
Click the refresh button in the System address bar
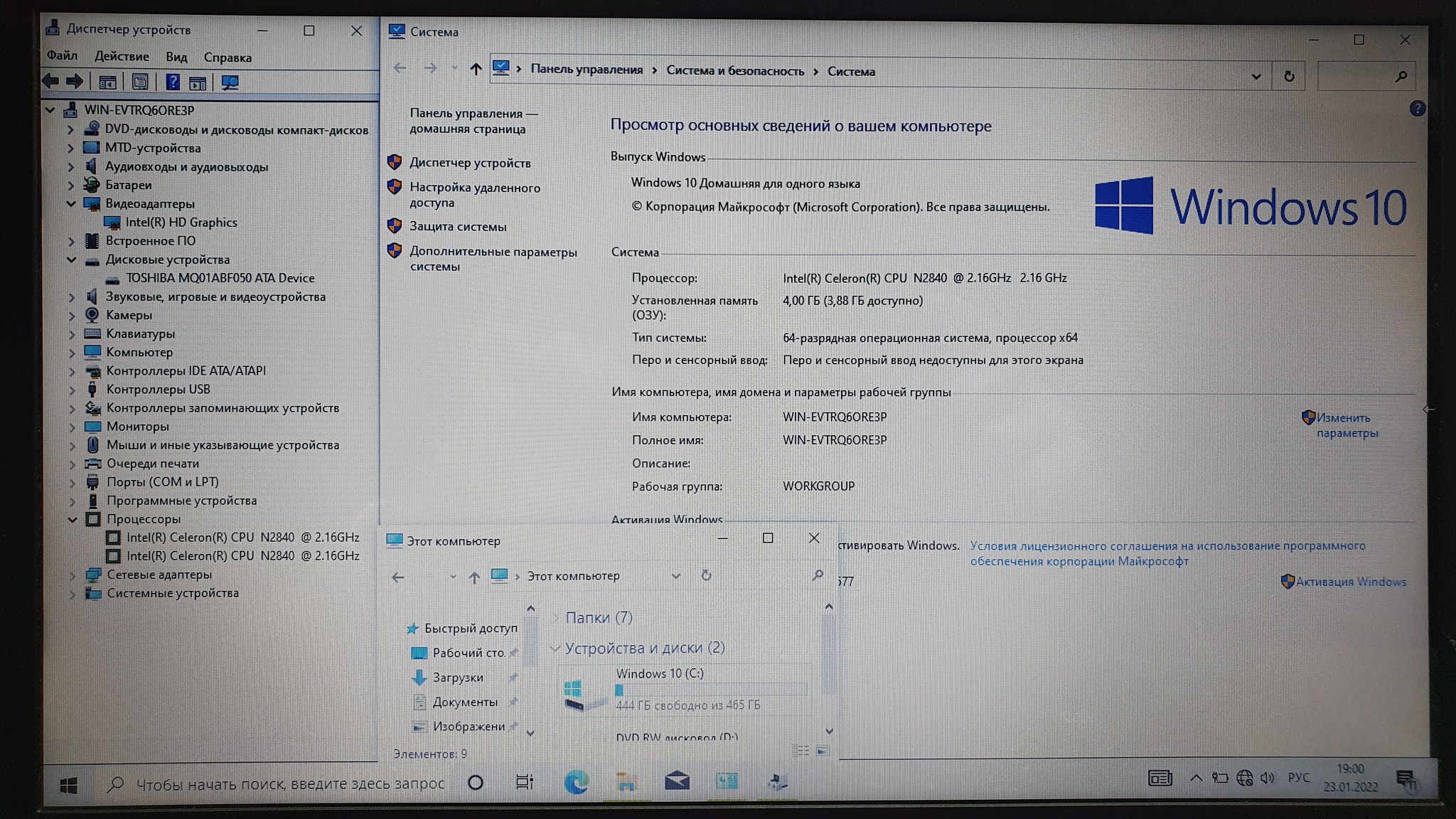point(1289,76)
